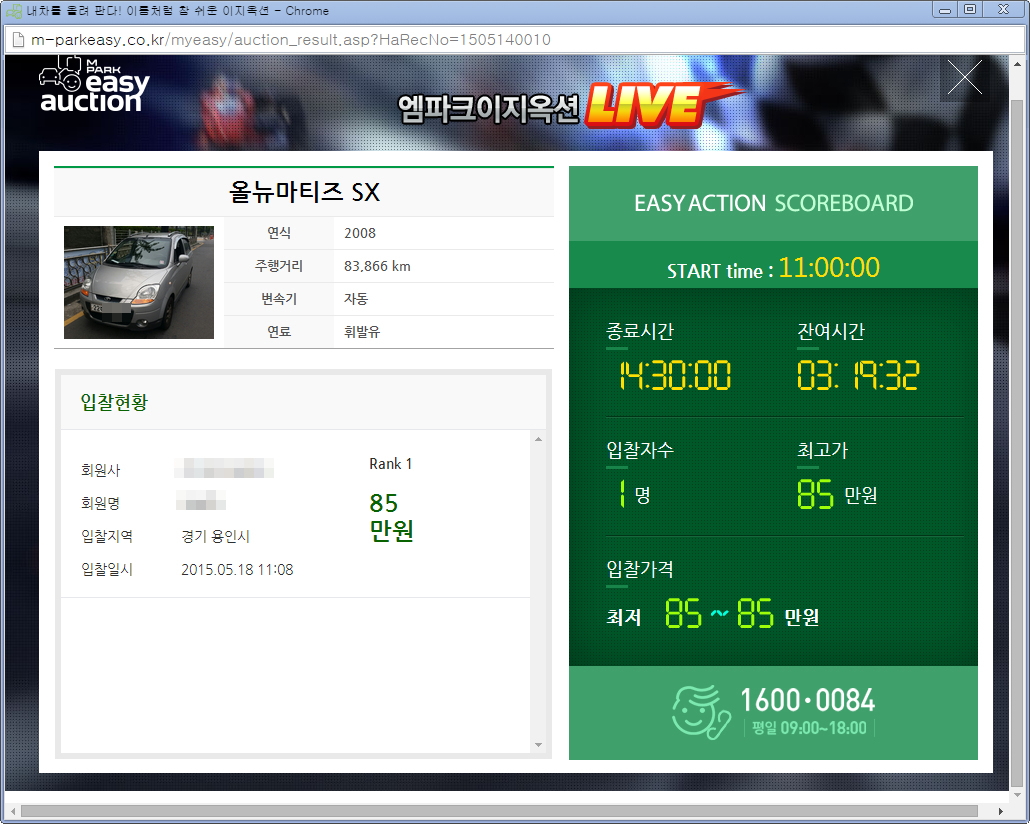
Task: Click the 엠파크이지옥션 LIVE banner title
Action: (569, 105)
